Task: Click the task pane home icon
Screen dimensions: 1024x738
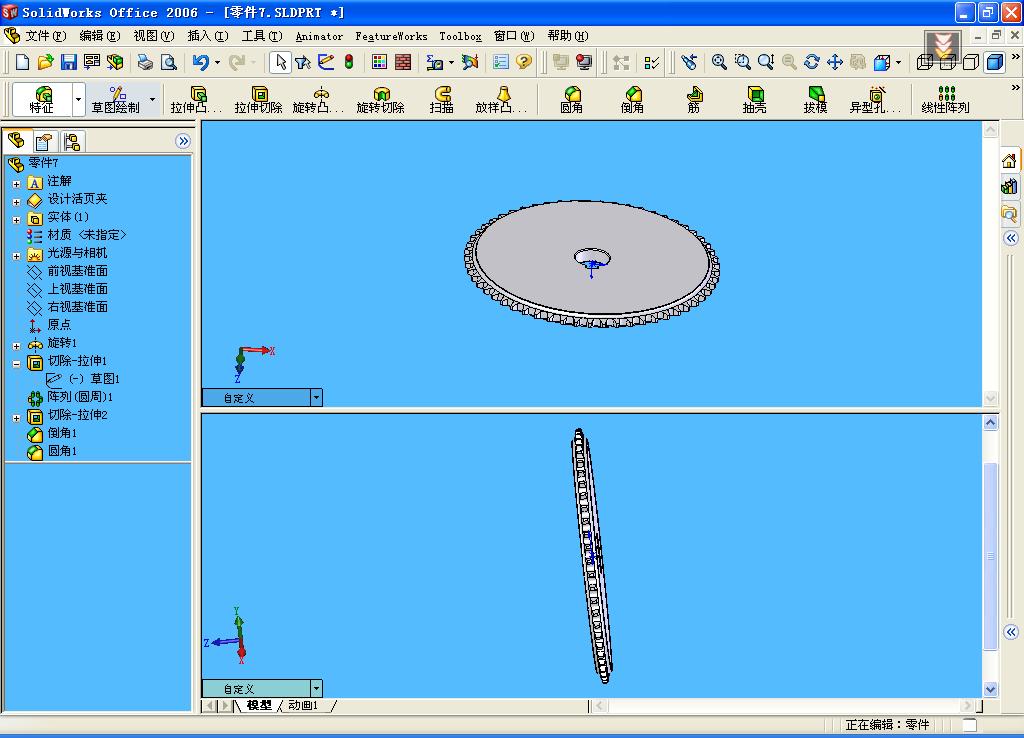Action: (x=1009, y=161)
